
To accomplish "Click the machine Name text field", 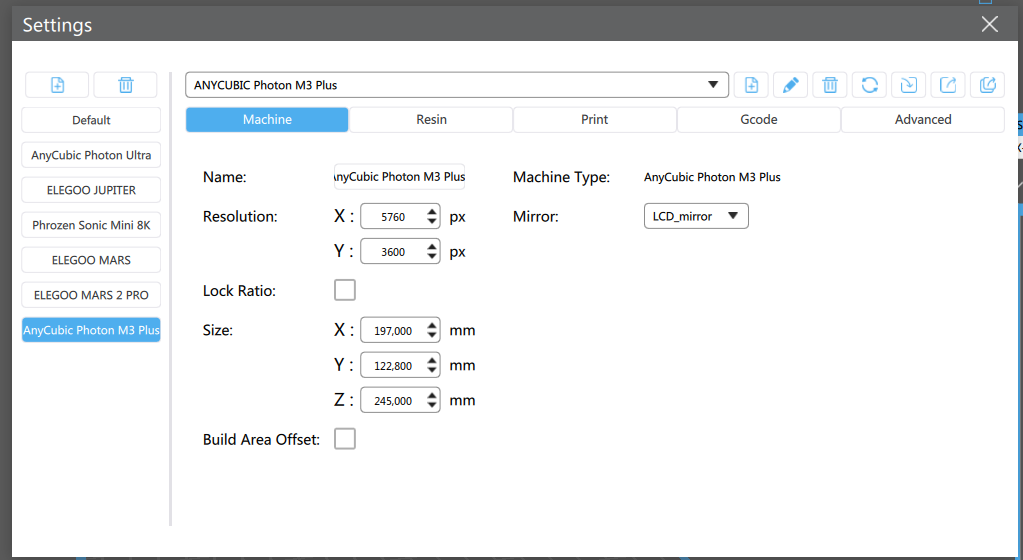I will pos(399,177).
